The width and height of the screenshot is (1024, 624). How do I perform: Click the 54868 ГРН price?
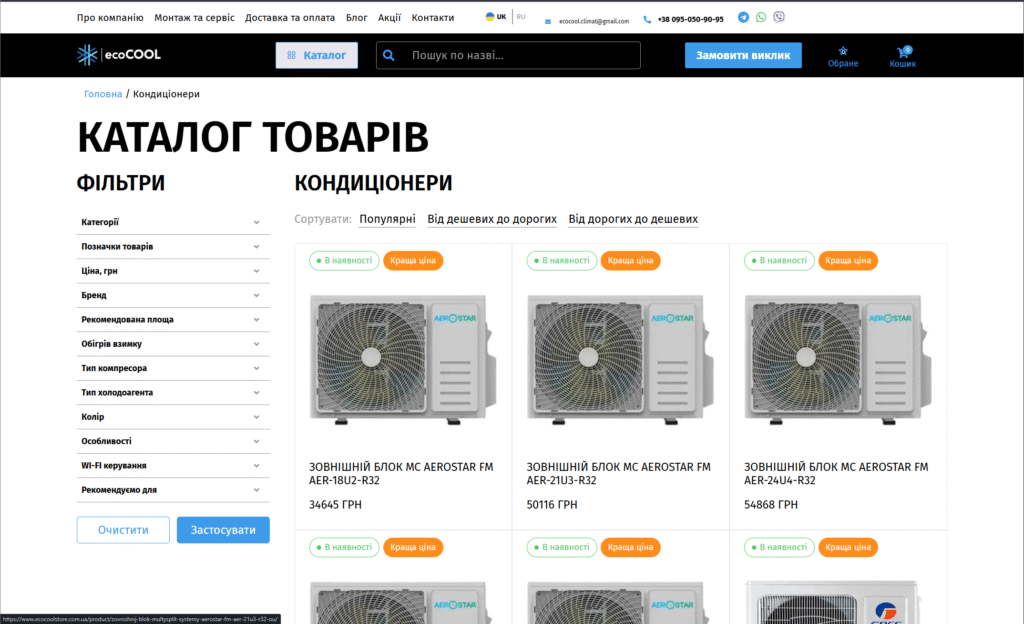(771, 505)
